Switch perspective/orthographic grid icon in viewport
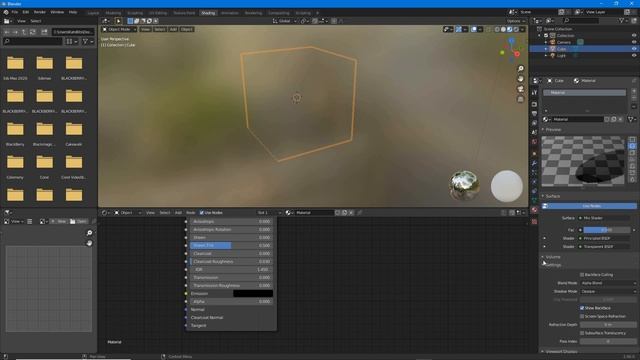 pyautogui.click(x=520, y=99)
